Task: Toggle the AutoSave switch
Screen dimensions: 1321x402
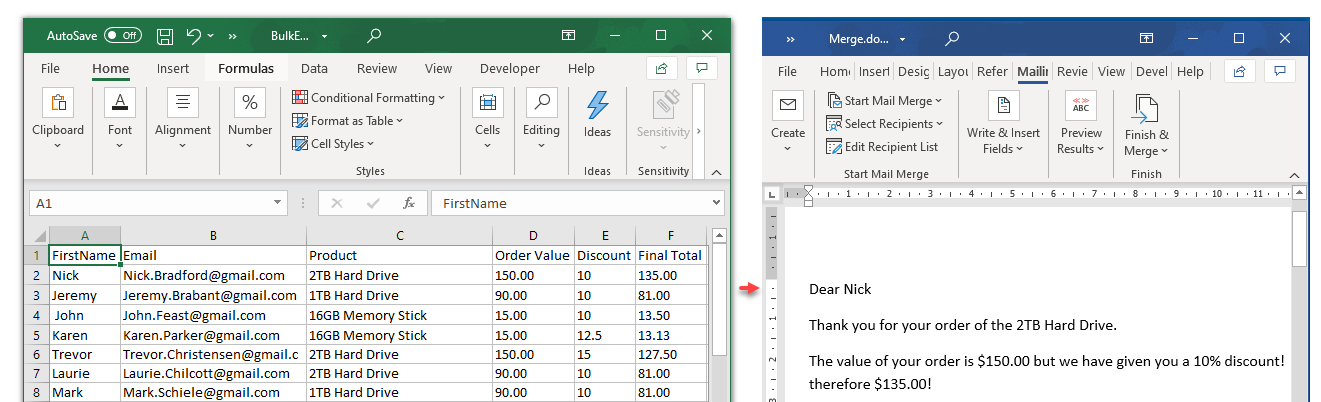Action: pyautogui.click(x=123, y=35)
